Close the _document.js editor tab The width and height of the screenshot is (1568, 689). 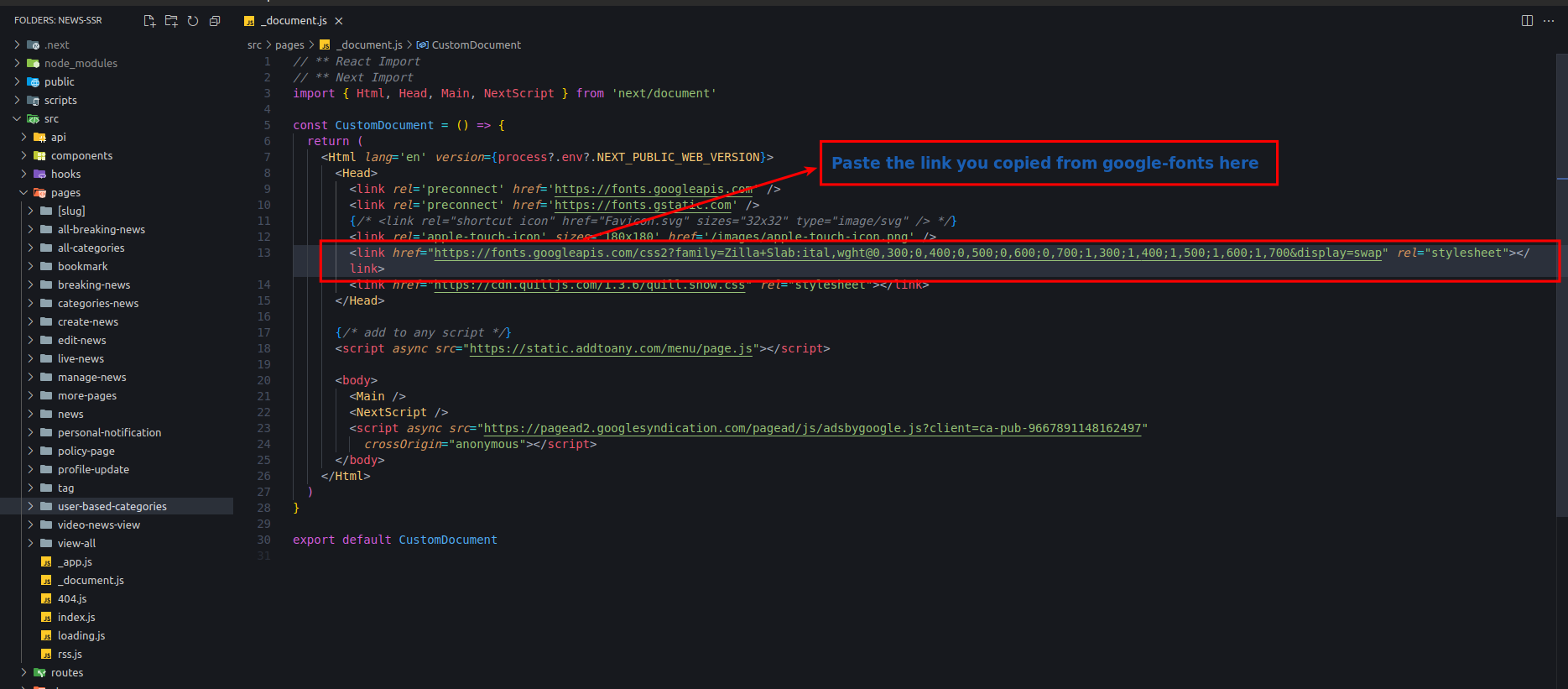click(339, 21)
